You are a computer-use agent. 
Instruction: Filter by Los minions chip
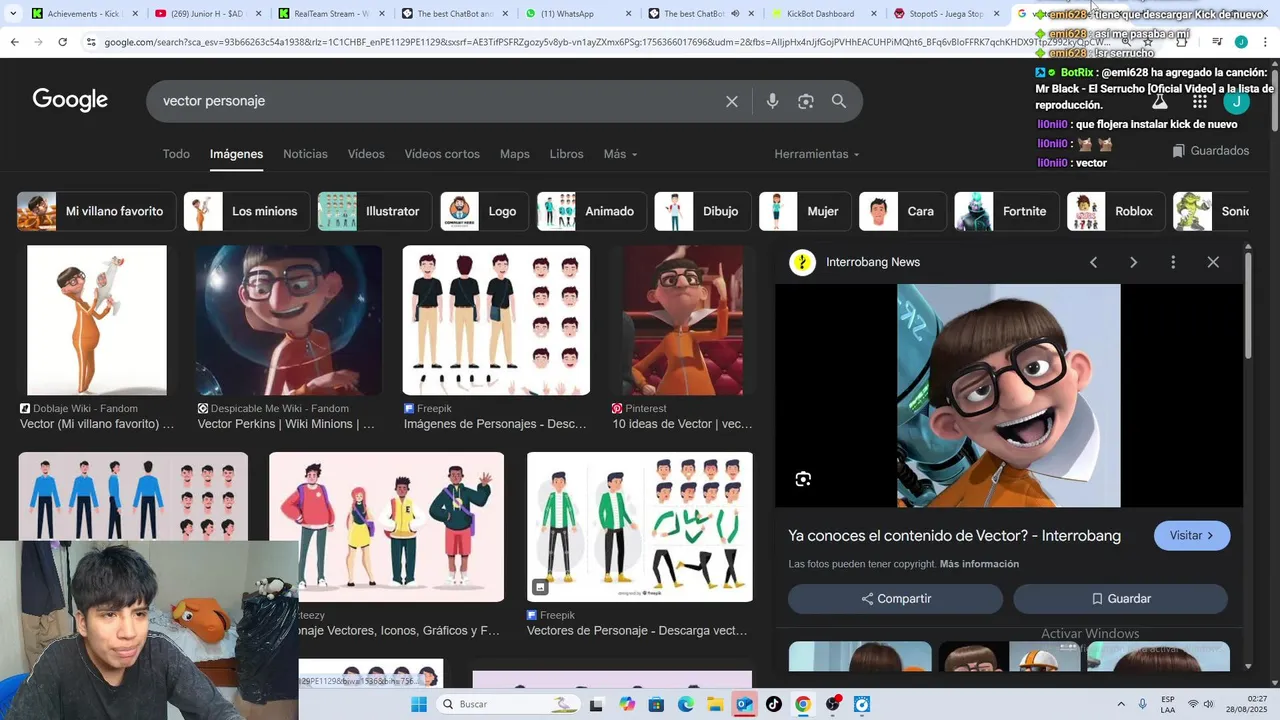pos(247,211)
